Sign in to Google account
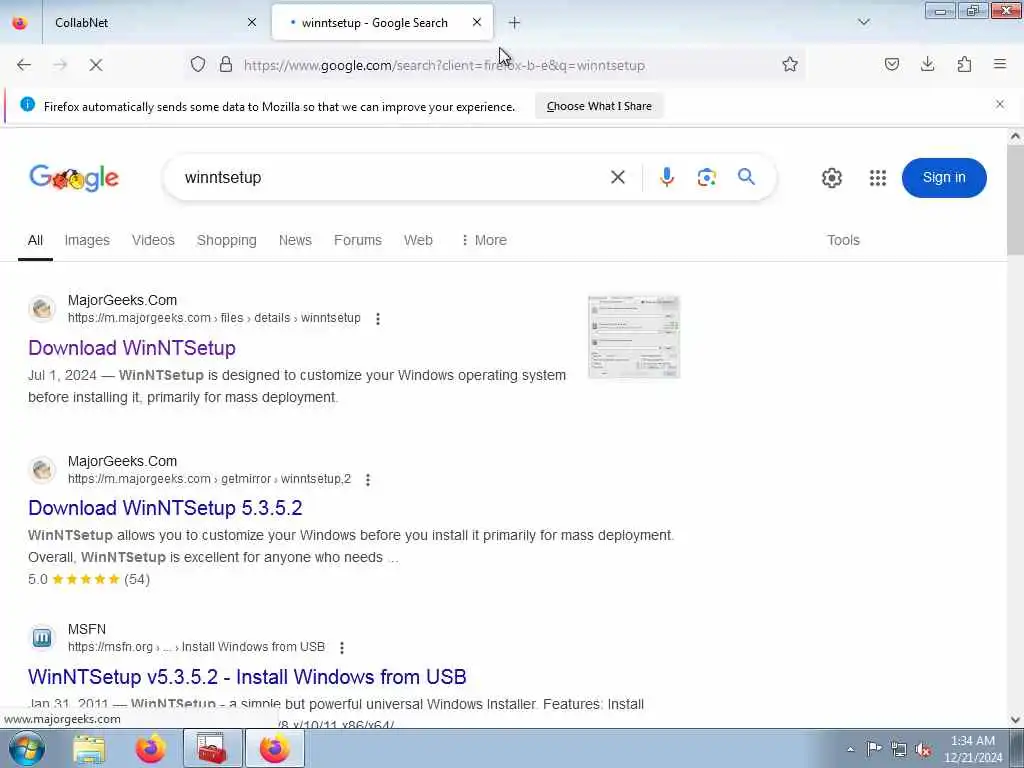This screenshot has width=1024, height=768. [x=944, y=178]
